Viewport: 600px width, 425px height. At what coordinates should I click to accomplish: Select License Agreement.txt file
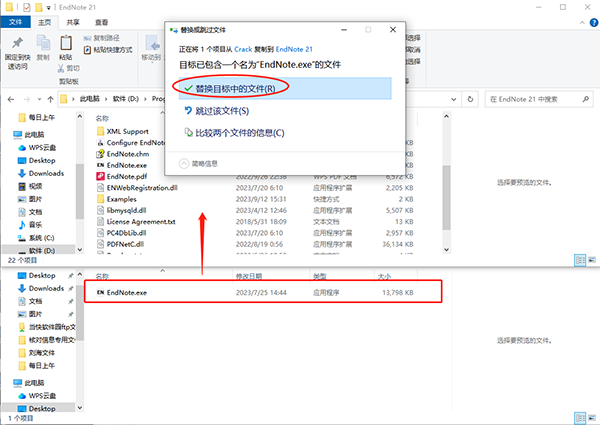tap(136, 221)
